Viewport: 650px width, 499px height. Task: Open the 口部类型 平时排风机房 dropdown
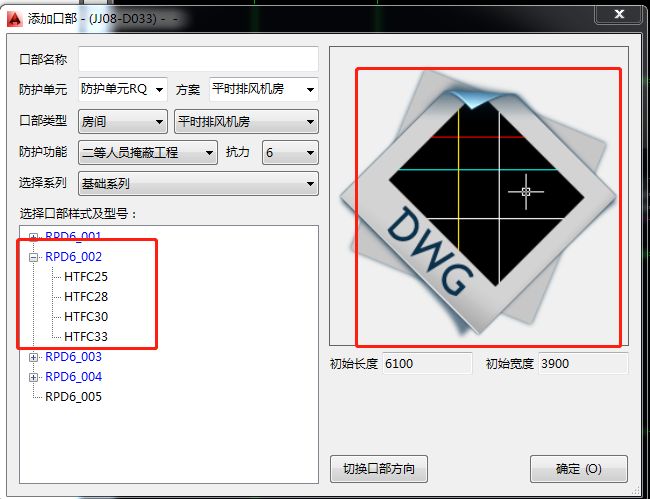[246, 121]
